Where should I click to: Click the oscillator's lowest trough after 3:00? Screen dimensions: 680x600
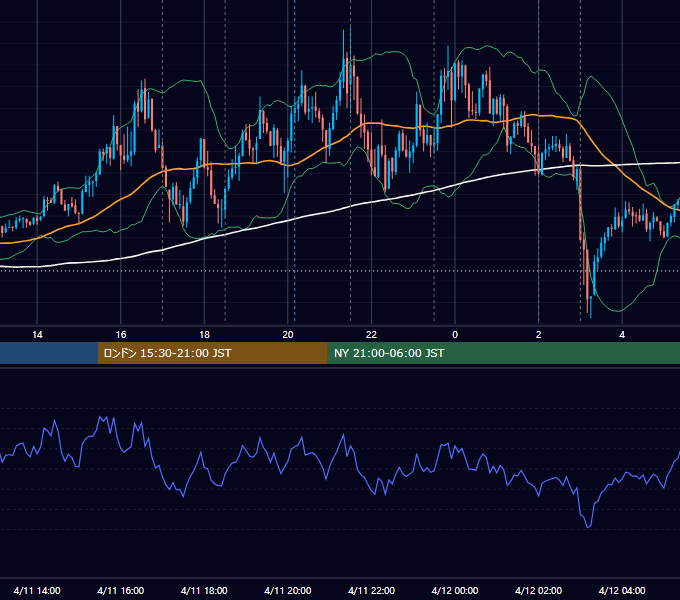pyautogui.click(x=588, y=527)
